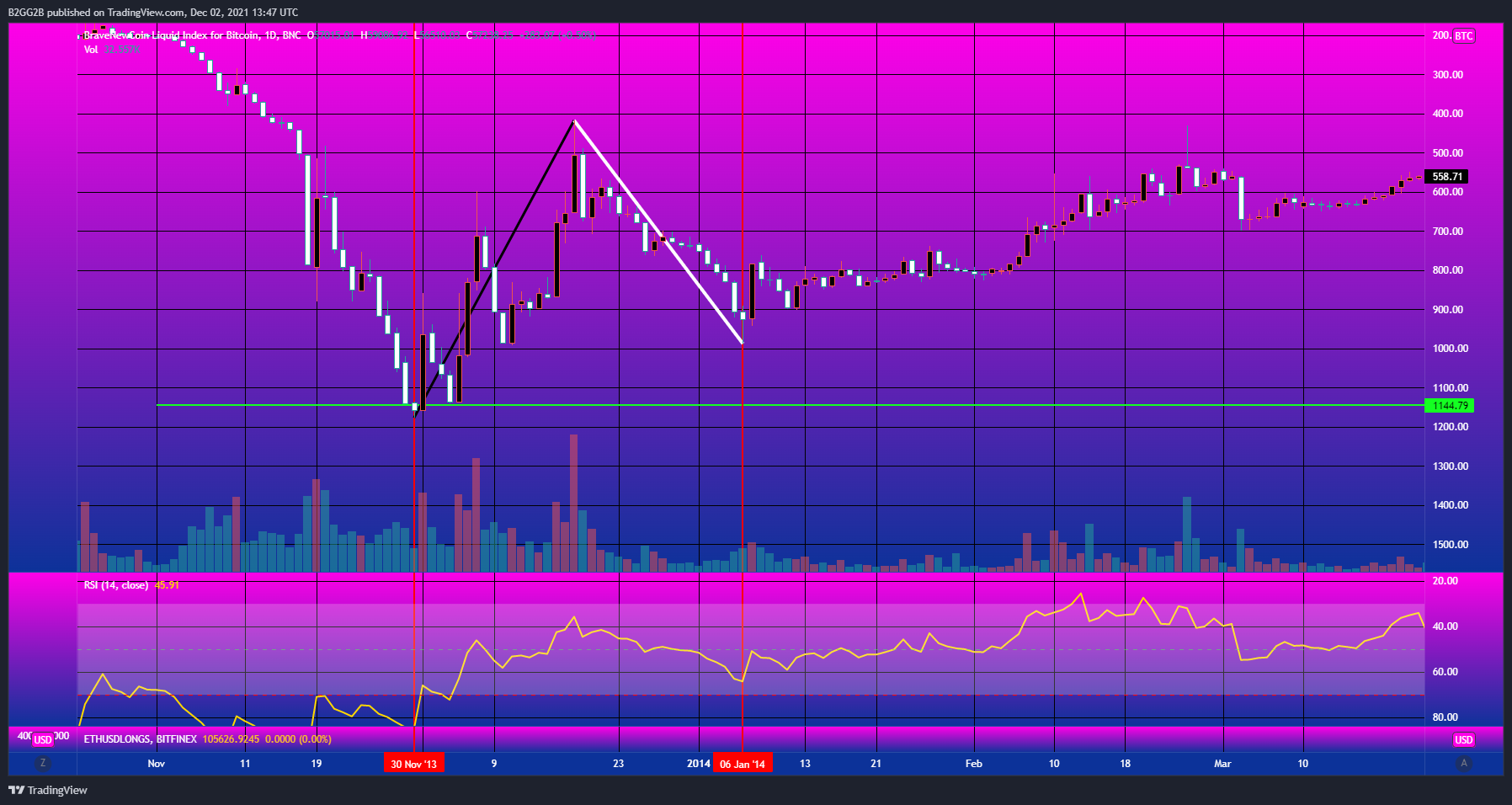Viewport: 1512px width, 805px height.
Task: Click the Nov label on the time axis
Action: click(157, 764)
